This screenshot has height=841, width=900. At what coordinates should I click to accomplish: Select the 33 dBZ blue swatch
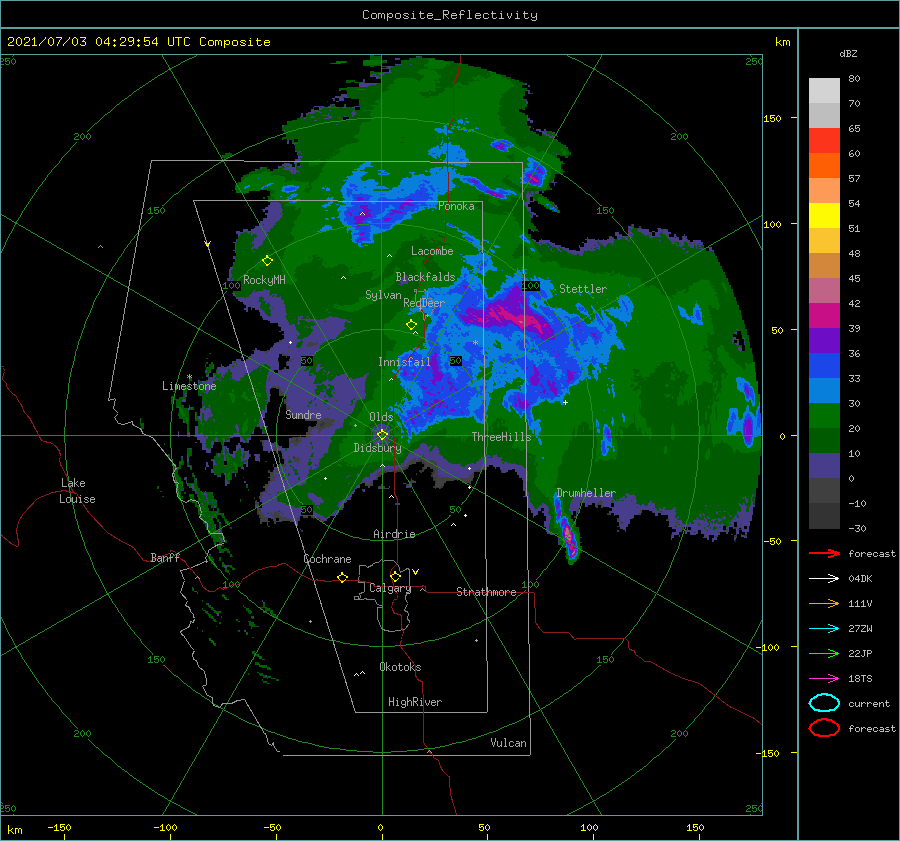click(x=824, y=365)
